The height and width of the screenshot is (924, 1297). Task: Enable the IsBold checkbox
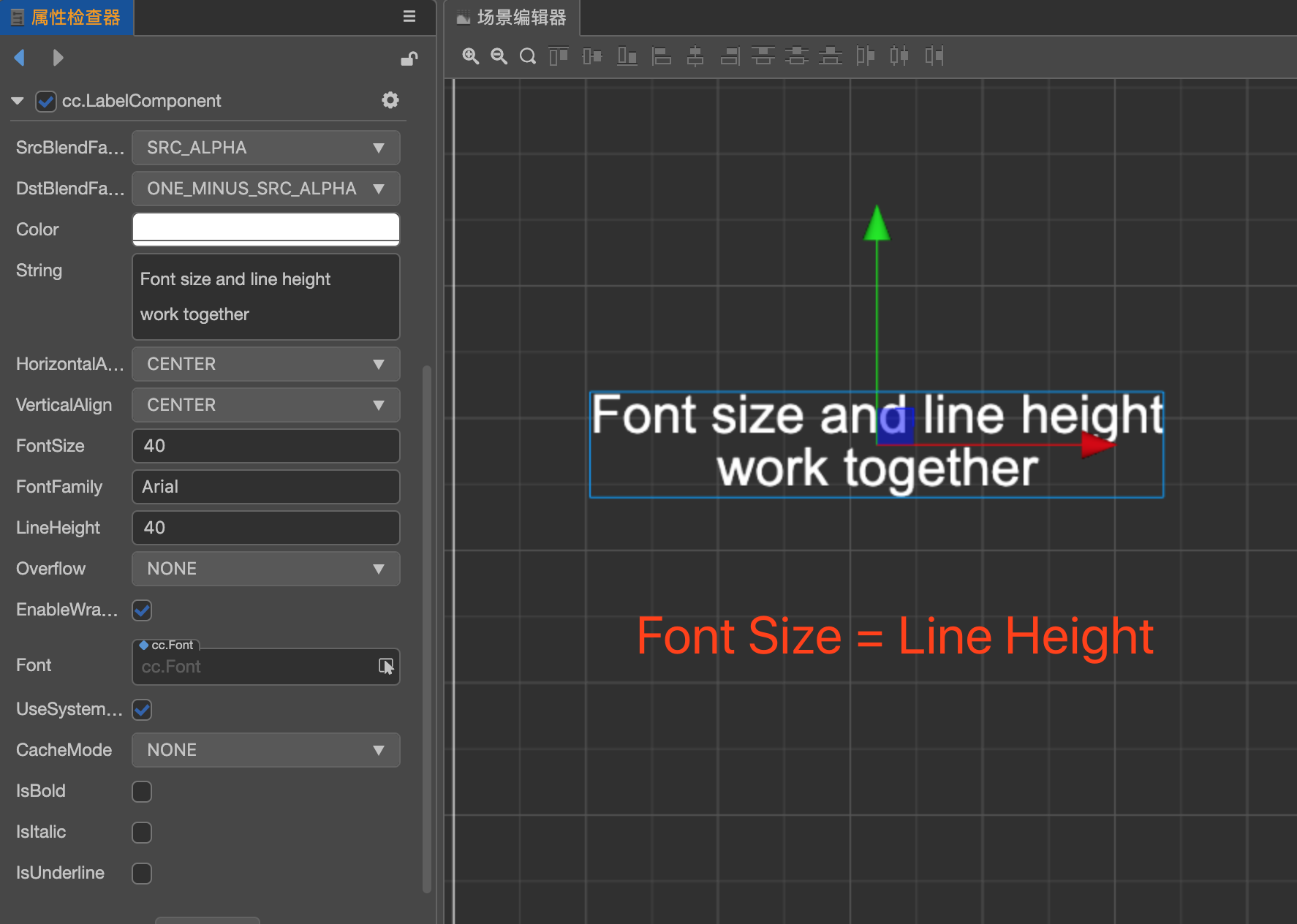(142, 791)
